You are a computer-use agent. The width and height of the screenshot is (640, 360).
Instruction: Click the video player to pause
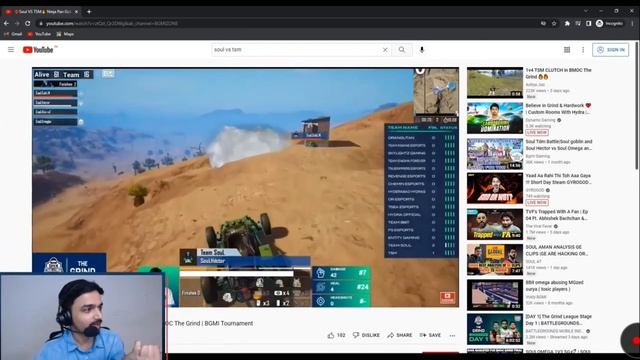click(245, 187)
